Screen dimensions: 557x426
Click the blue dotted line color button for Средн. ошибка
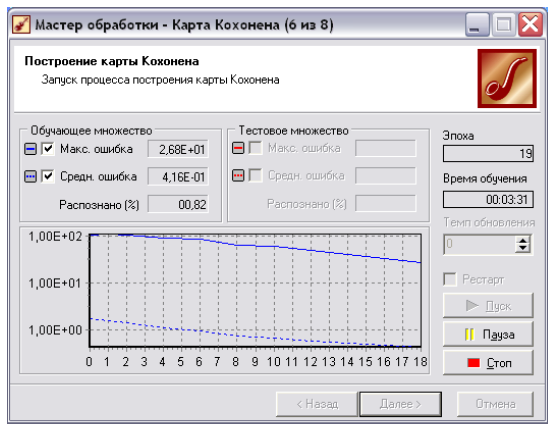click(x=31, y=176)
